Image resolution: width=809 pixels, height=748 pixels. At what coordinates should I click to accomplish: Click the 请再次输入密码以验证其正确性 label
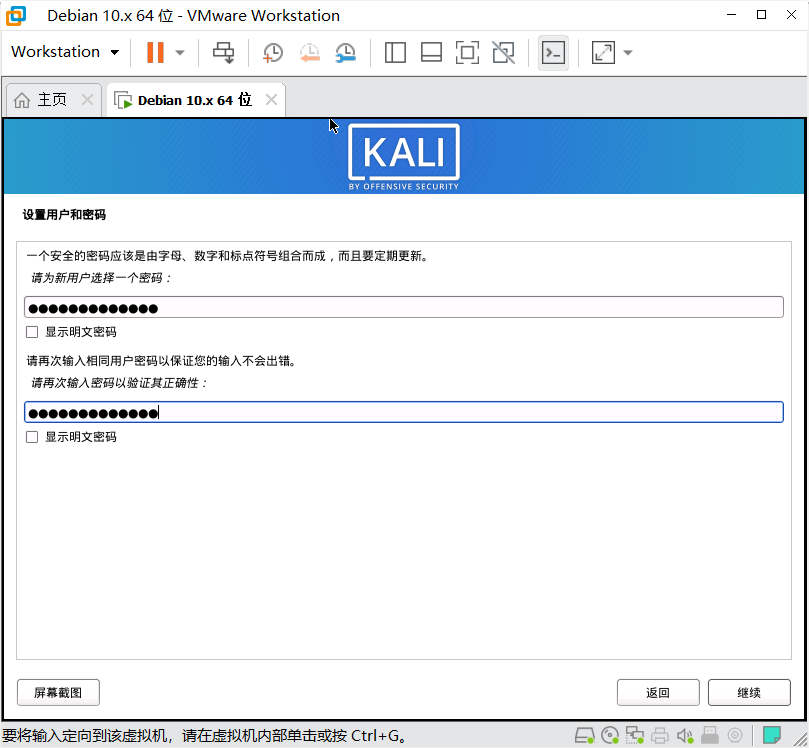coord(119,383)
